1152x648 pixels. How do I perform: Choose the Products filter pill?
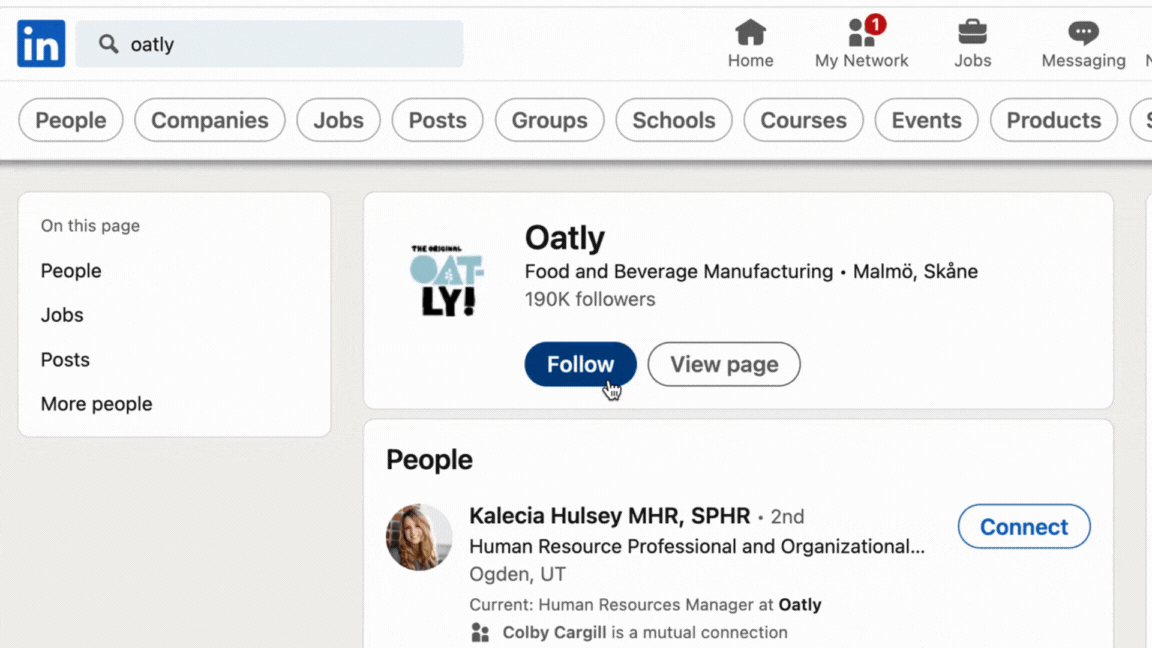click(1054, 120)
